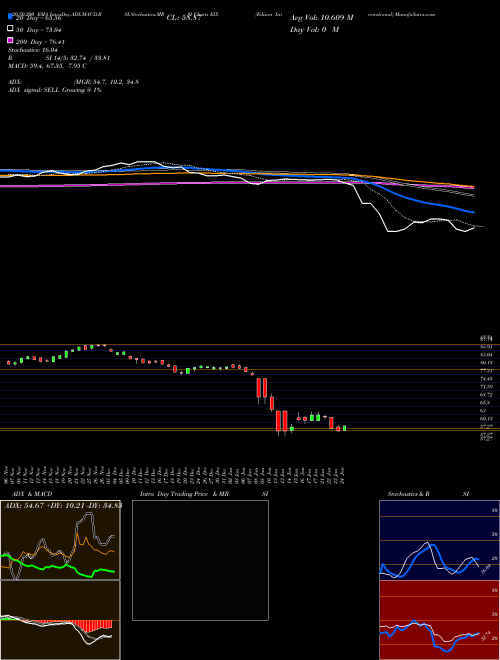Click the 'Avg Vol: 10.609 M' label

coord(321,18)
